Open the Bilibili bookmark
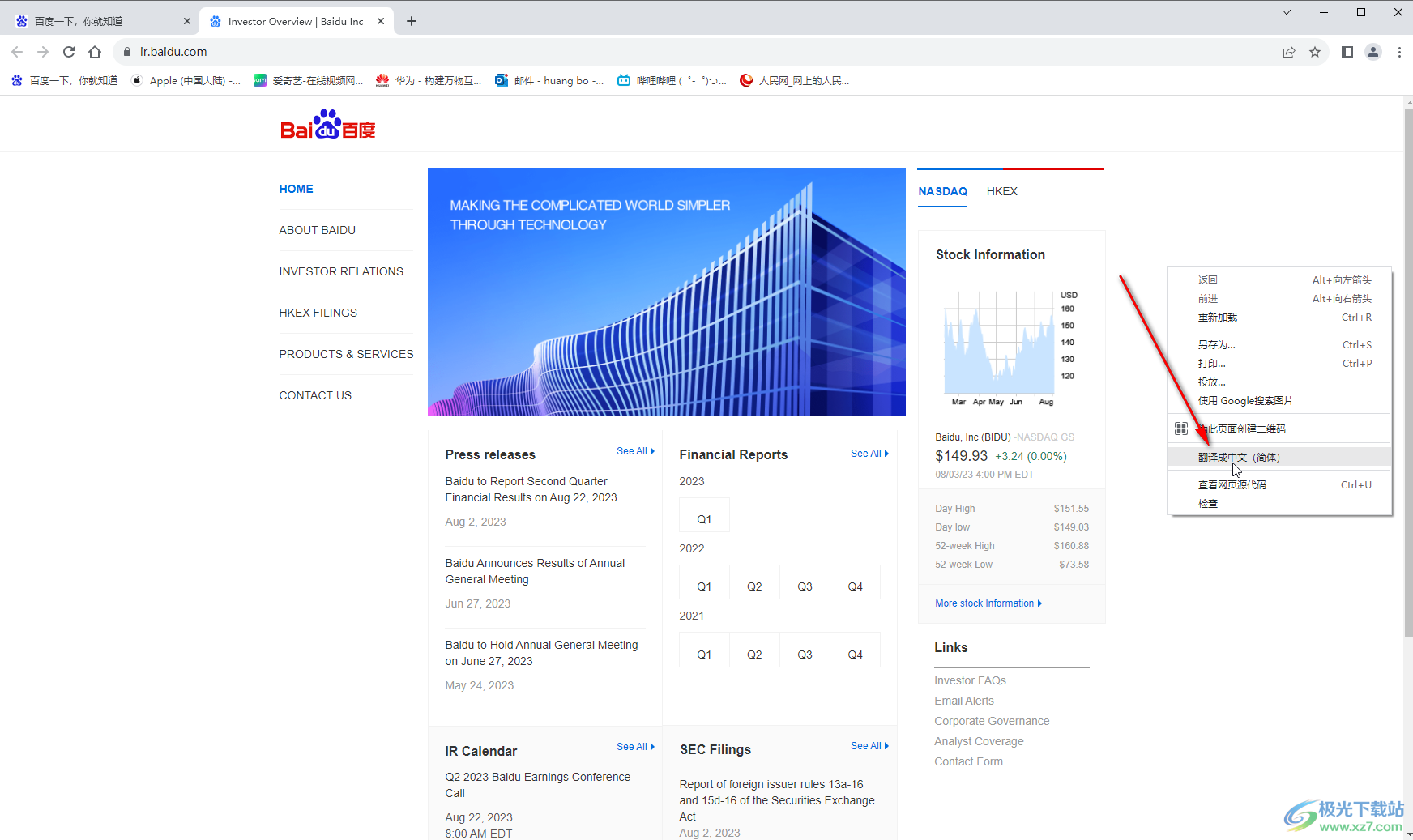The image size is (1413, 840). point(672,80)
